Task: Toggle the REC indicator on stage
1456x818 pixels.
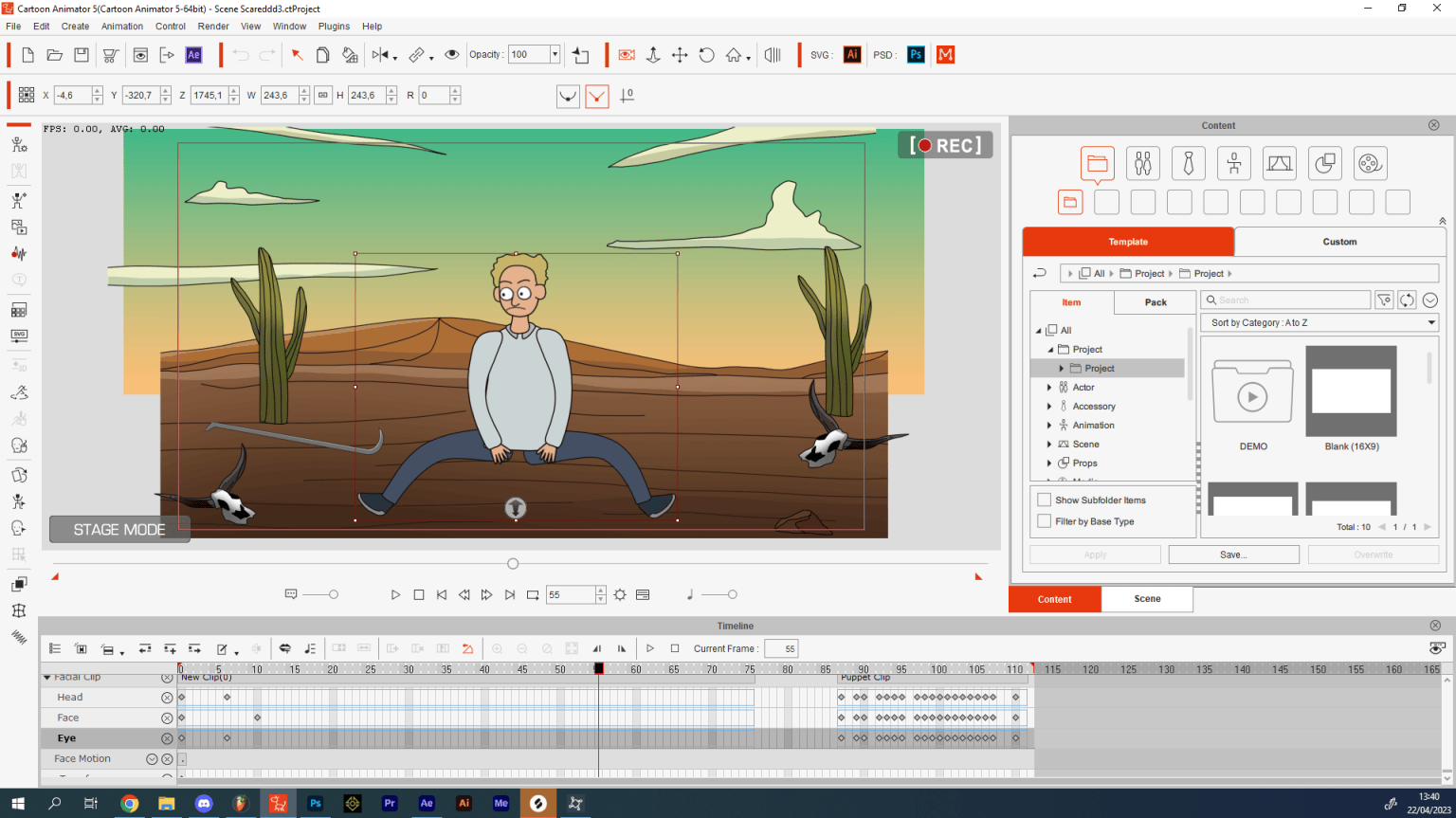Action: [x=945, y=145]
